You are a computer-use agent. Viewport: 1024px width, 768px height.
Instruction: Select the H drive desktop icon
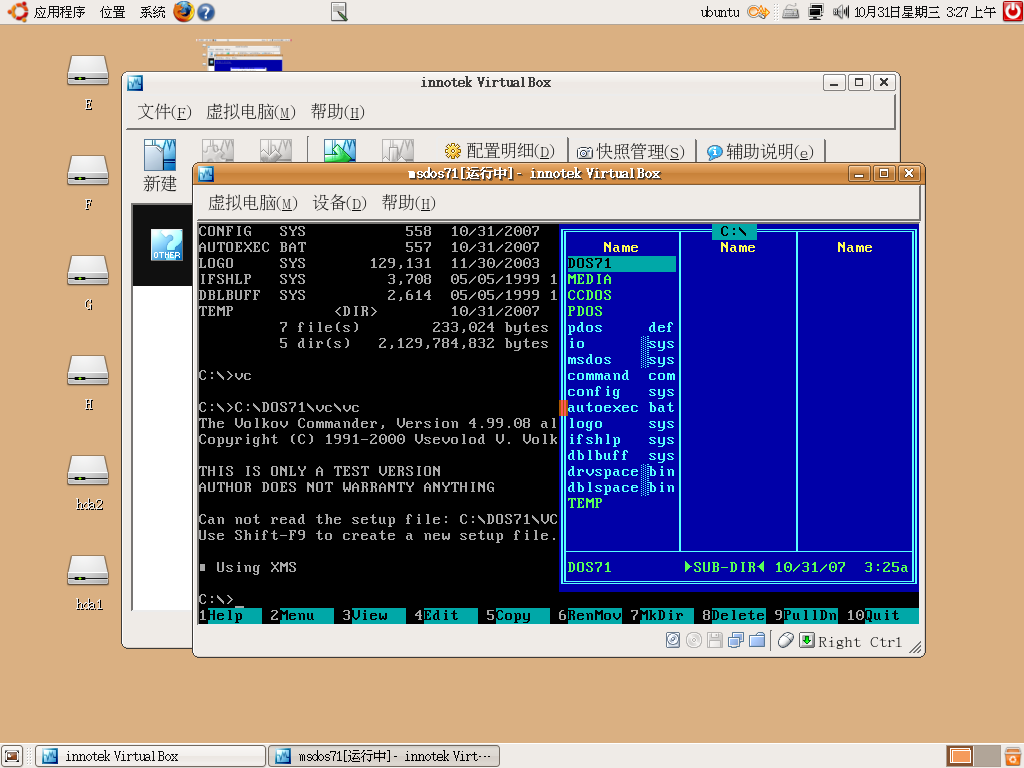(x=88, y=382)
